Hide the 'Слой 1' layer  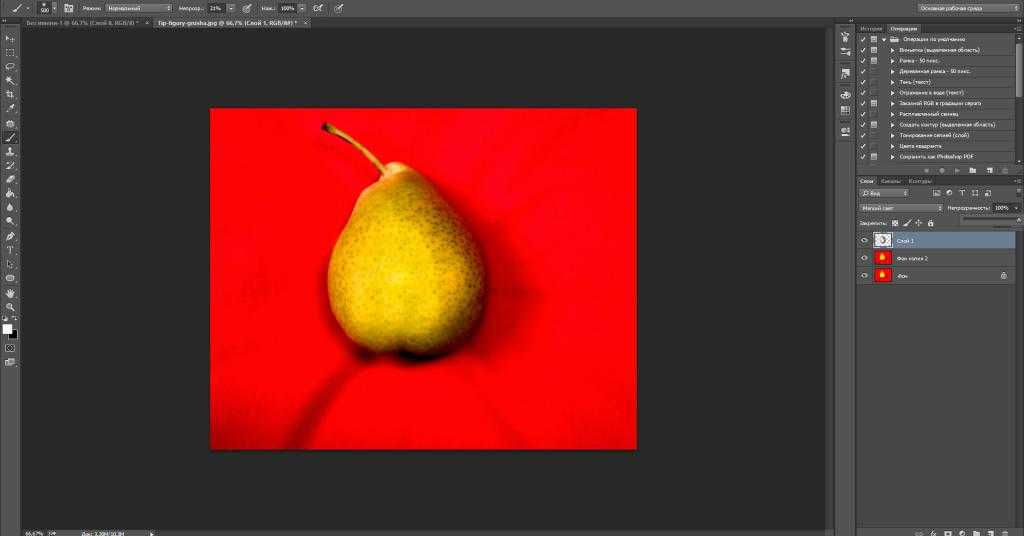click(x=864, y=240)
